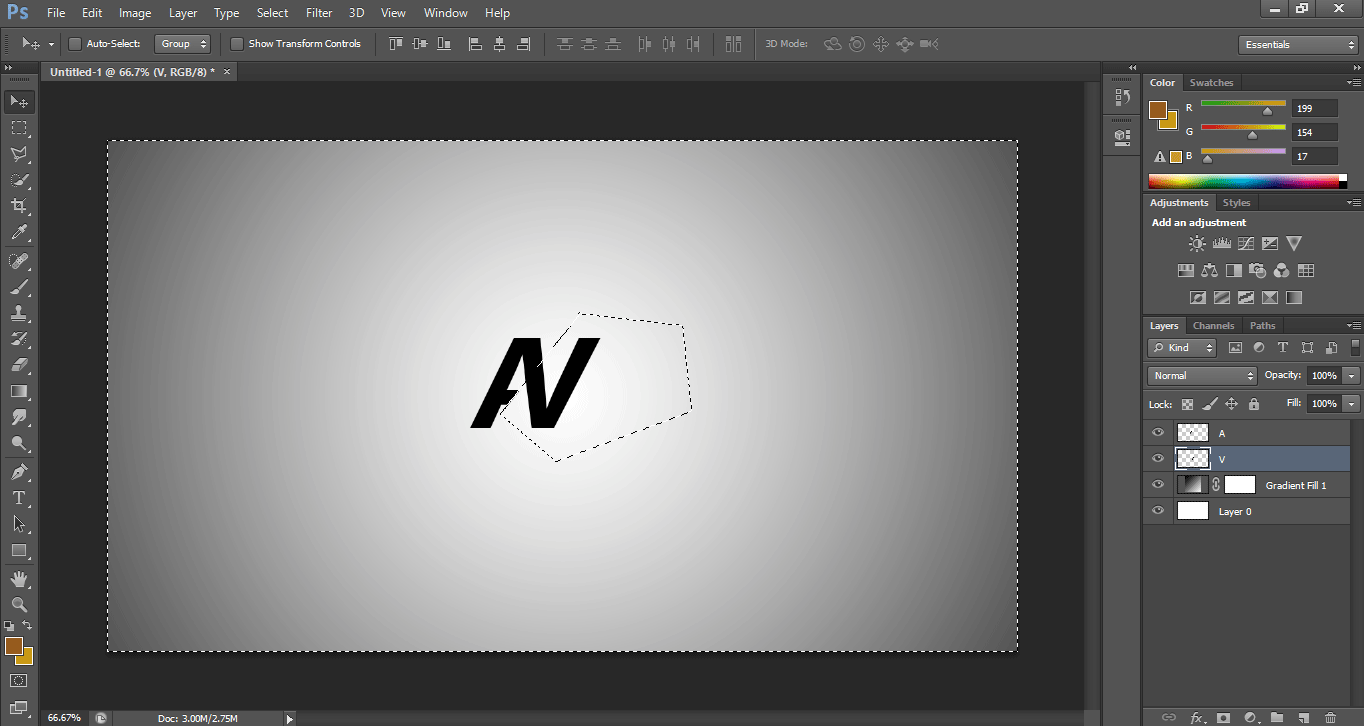Enable the Auto-Select checkbox
This screenshot has width=1364, height=726.
click(75, 43)
